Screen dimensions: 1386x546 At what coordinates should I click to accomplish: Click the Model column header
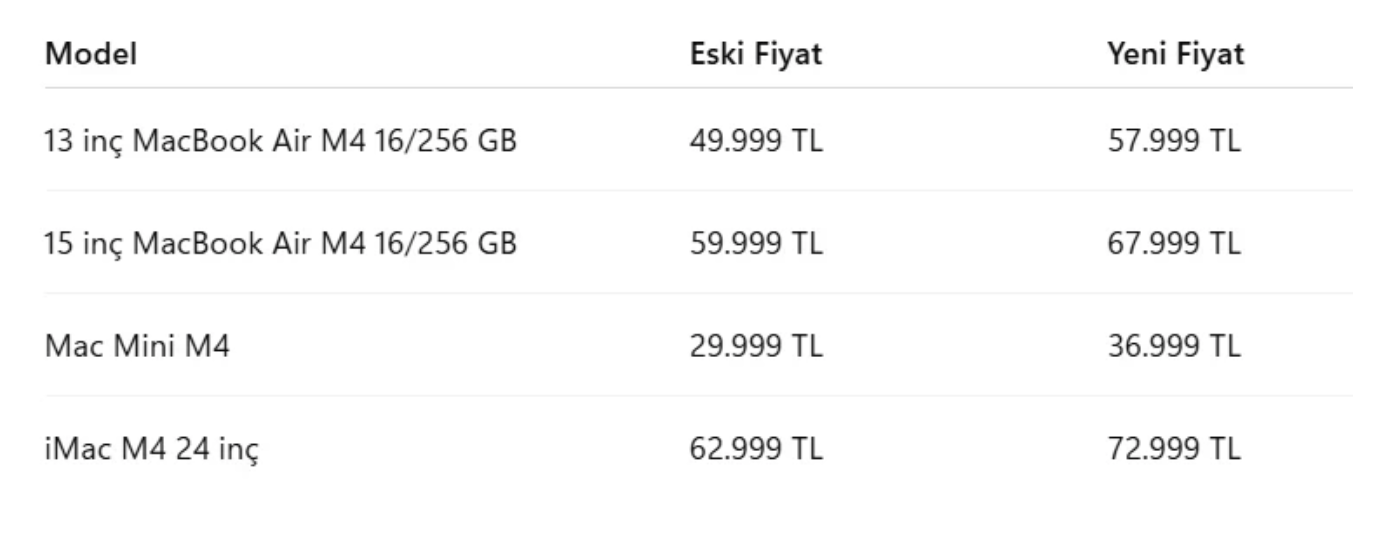coord(91,54)
